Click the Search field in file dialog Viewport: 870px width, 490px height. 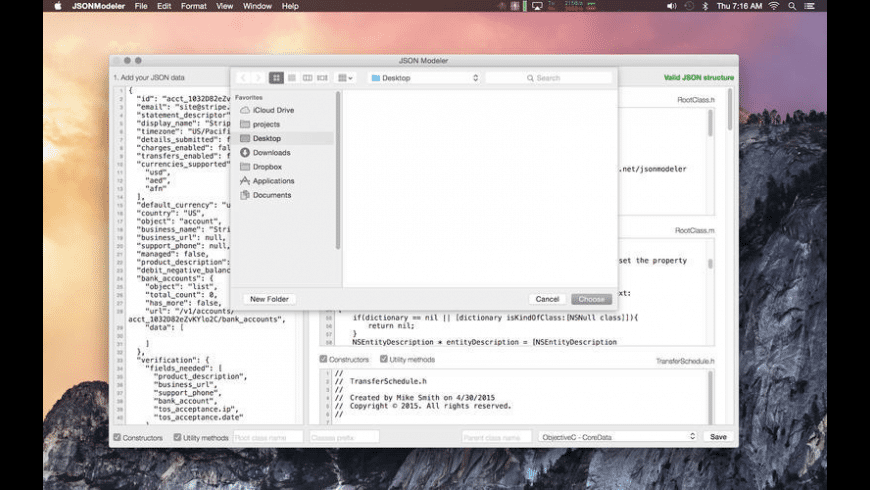coord(549,78)
